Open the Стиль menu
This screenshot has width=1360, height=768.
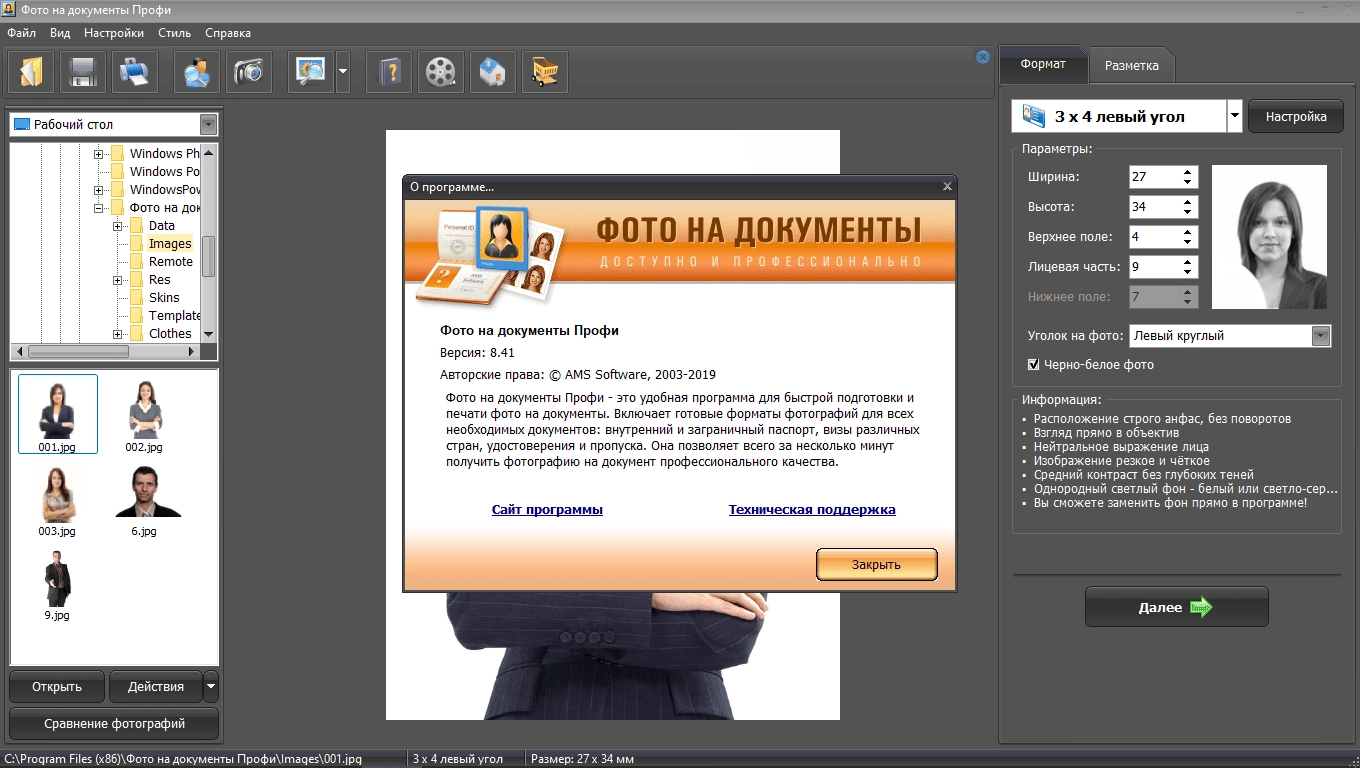click(174, 33)
